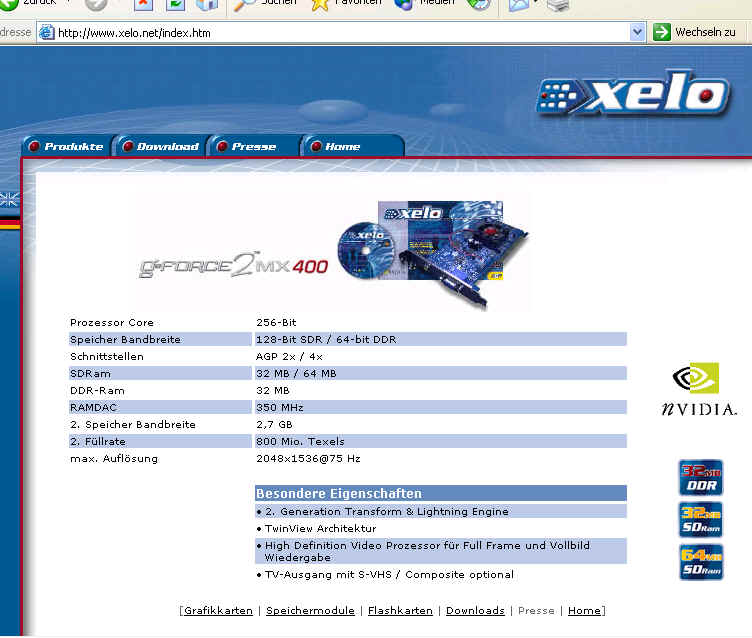Click the Wechseln zu go button

(x=694, y=32)
